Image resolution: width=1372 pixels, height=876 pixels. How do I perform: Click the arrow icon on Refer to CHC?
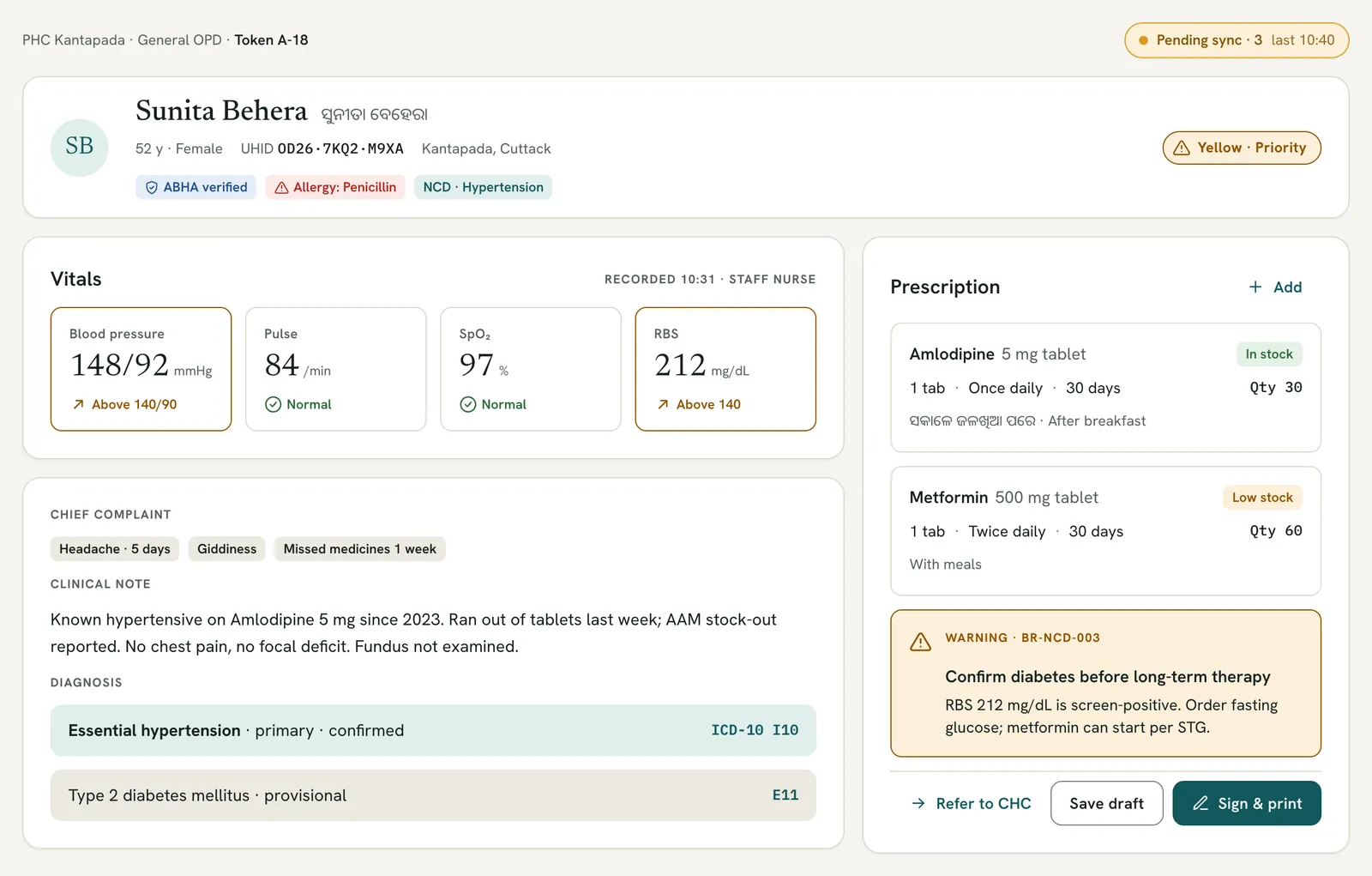(x=918, y=803)
